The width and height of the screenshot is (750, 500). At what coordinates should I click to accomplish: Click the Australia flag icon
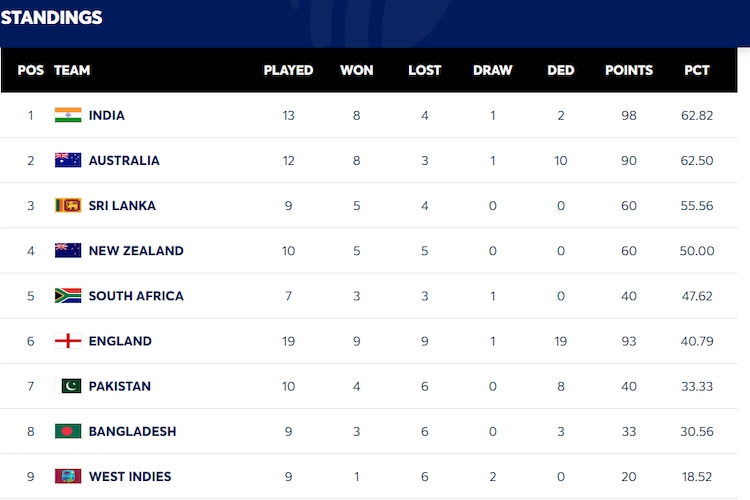(68, 160)
